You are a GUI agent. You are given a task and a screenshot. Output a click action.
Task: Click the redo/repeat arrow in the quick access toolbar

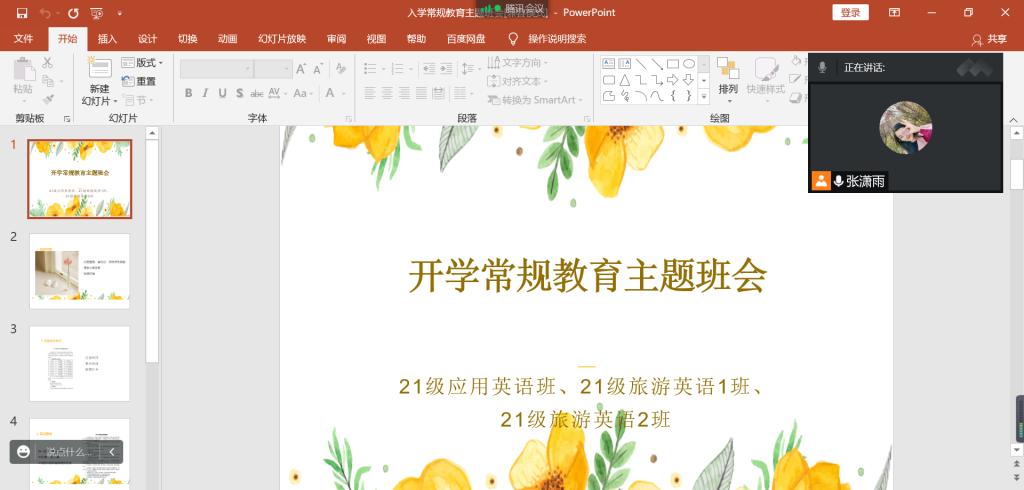[x=73, y=12]
